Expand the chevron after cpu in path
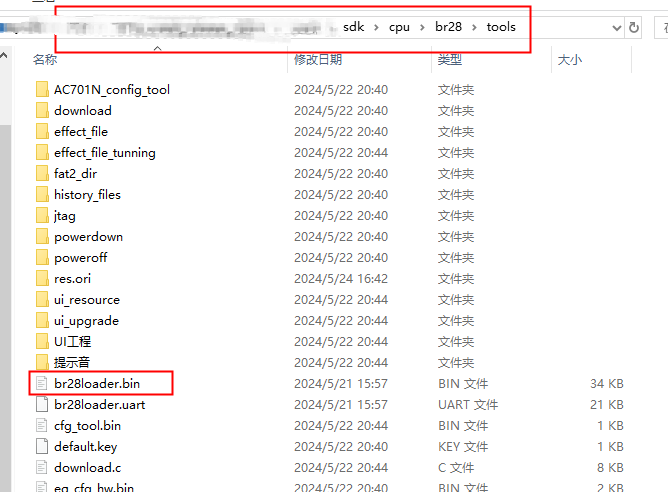Screen dimensions: 668x492 point(422,27)
